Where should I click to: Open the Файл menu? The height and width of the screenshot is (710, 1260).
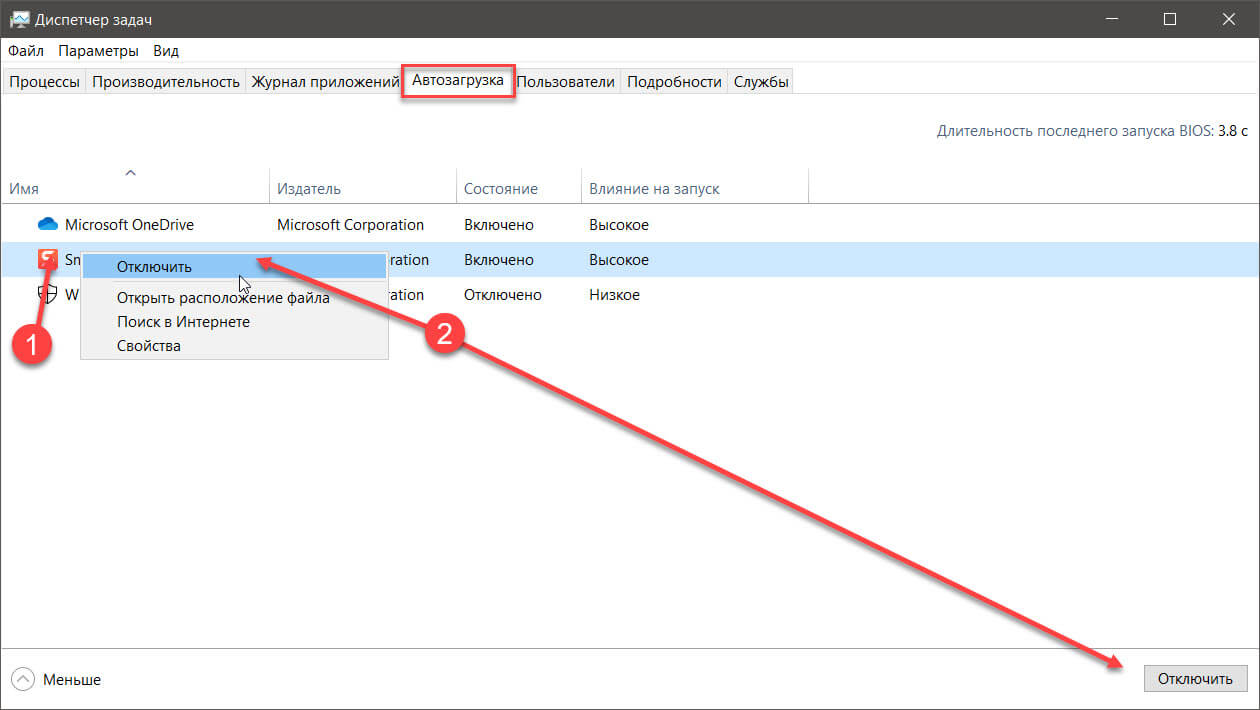[26, 51]
